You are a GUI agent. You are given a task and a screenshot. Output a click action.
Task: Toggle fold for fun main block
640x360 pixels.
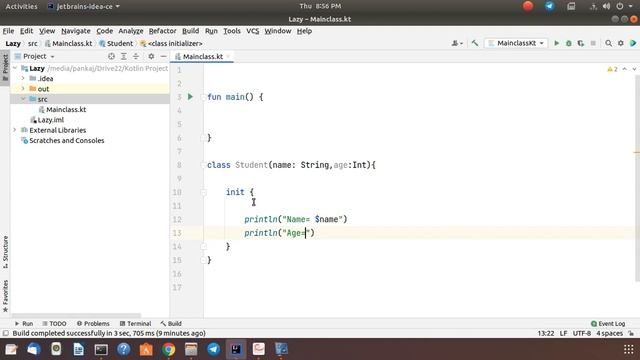pyautogui.click(x=203, y=97)
